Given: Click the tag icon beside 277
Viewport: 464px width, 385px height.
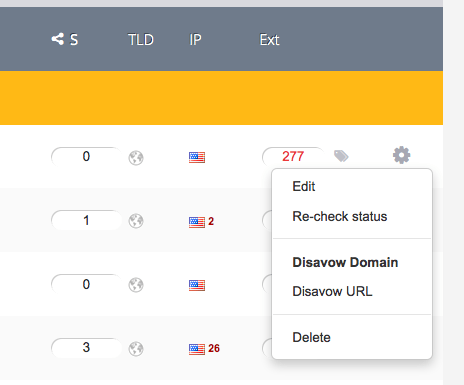Looking at the screenshot, I should (341, 156).
